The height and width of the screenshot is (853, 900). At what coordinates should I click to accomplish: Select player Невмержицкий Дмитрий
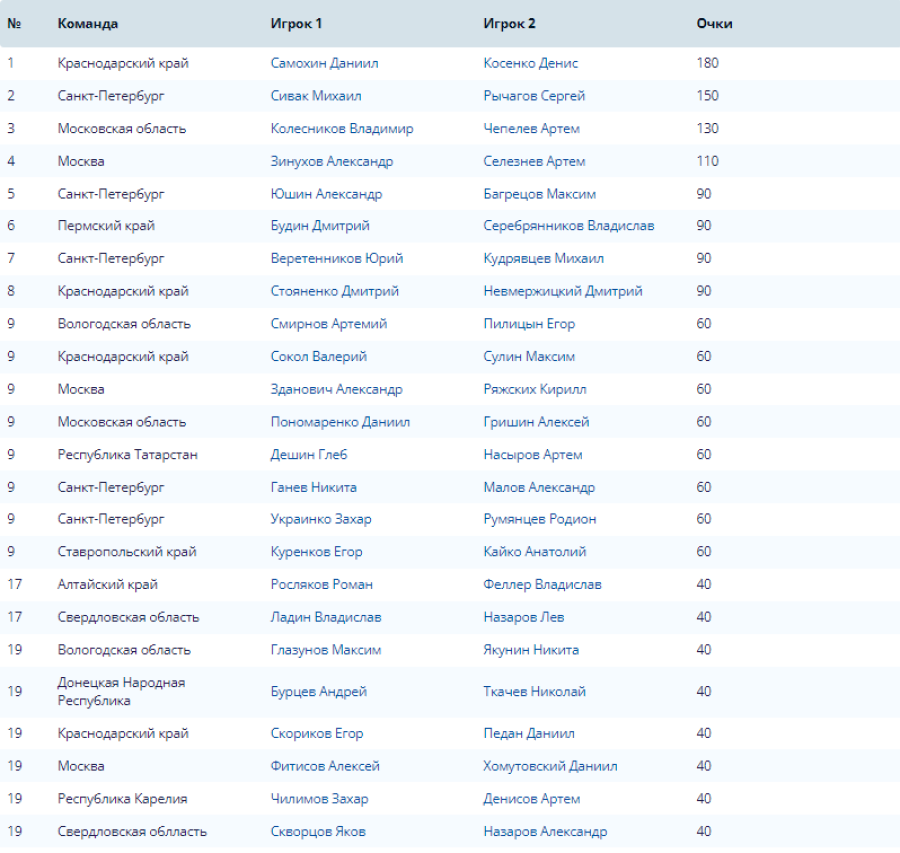(562, 291)
